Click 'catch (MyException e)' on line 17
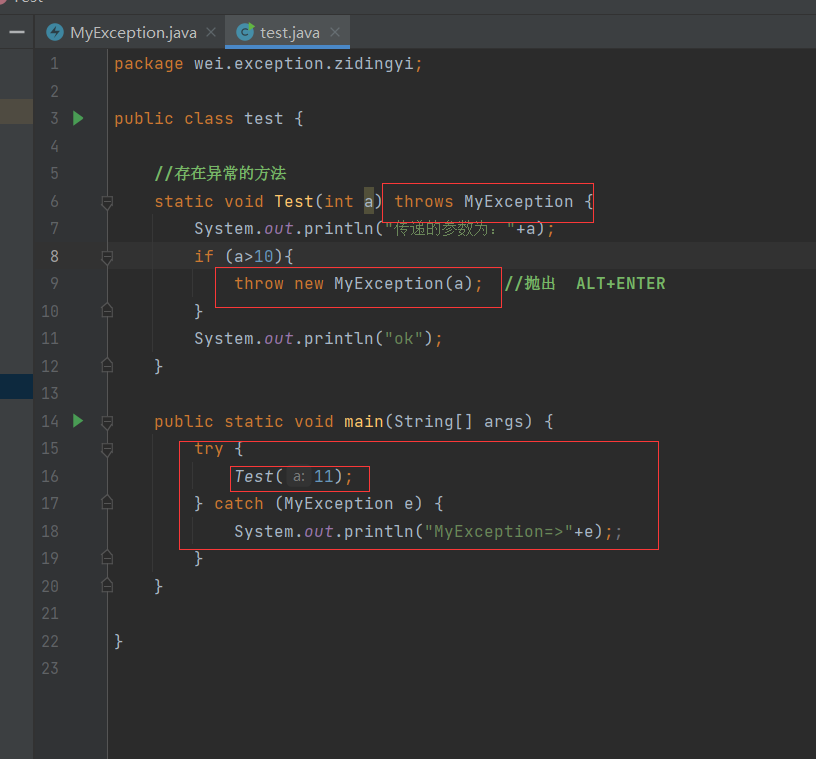Screen dimensions: 816x759 click(x=318, y=504)
